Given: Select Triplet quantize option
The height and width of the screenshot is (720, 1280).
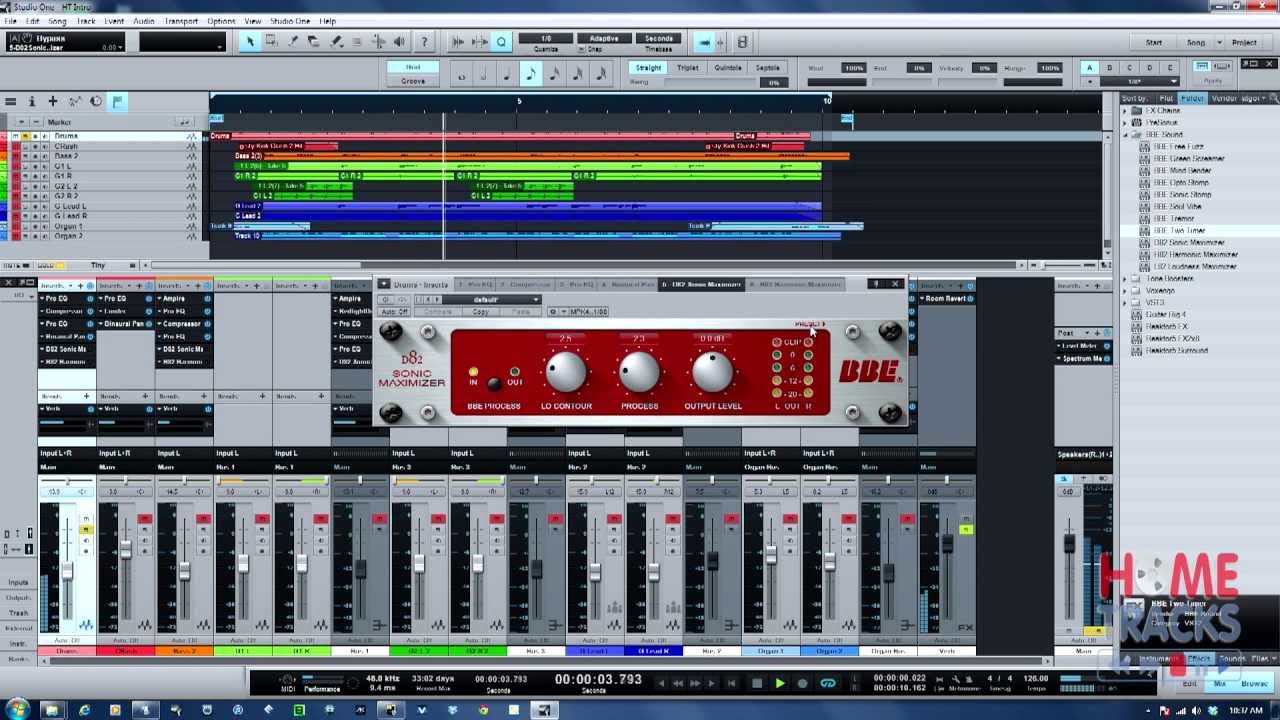Looking at the screenshot, I should 688,68.
